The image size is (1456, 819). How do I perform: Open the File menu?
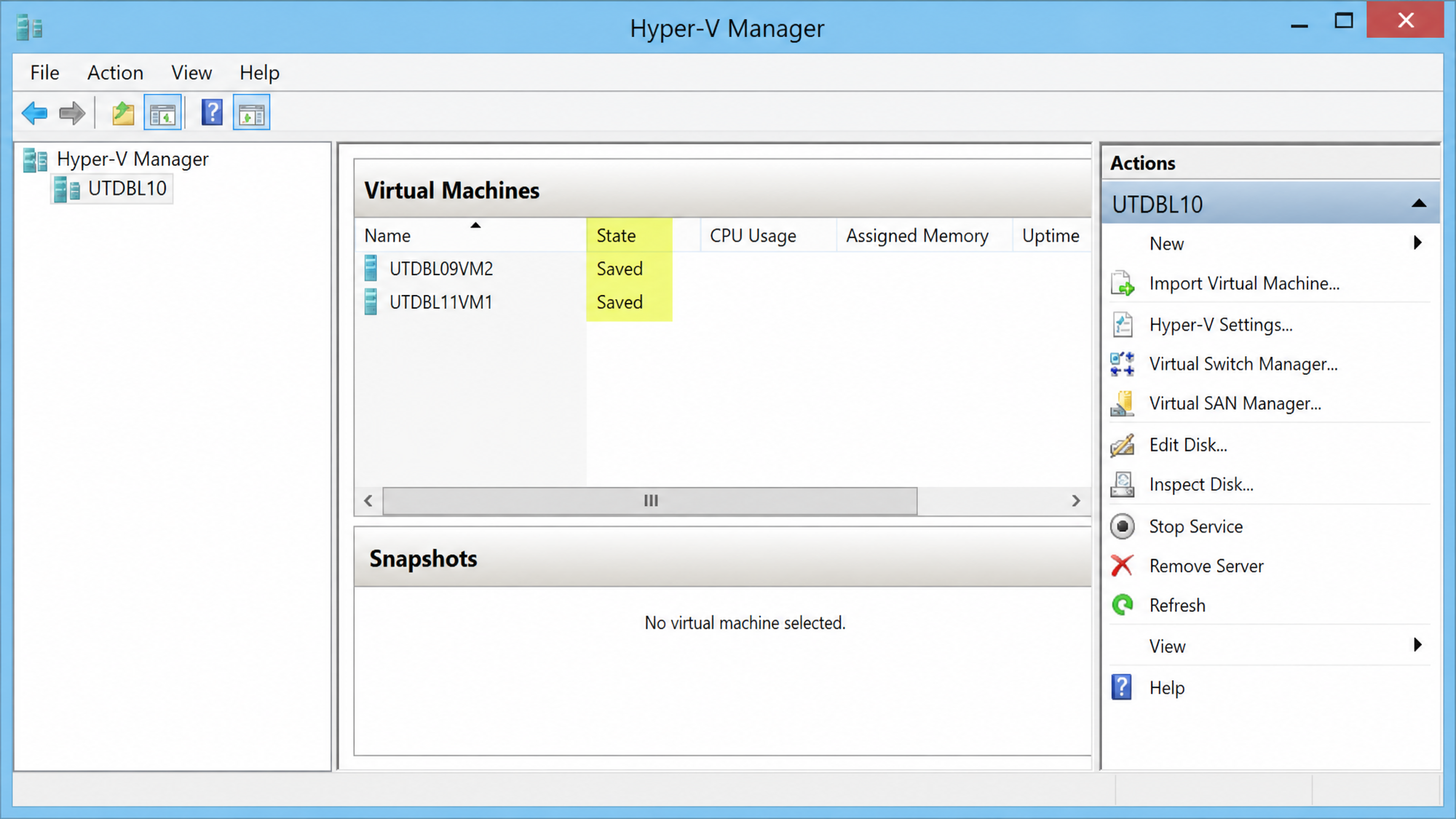44,73
